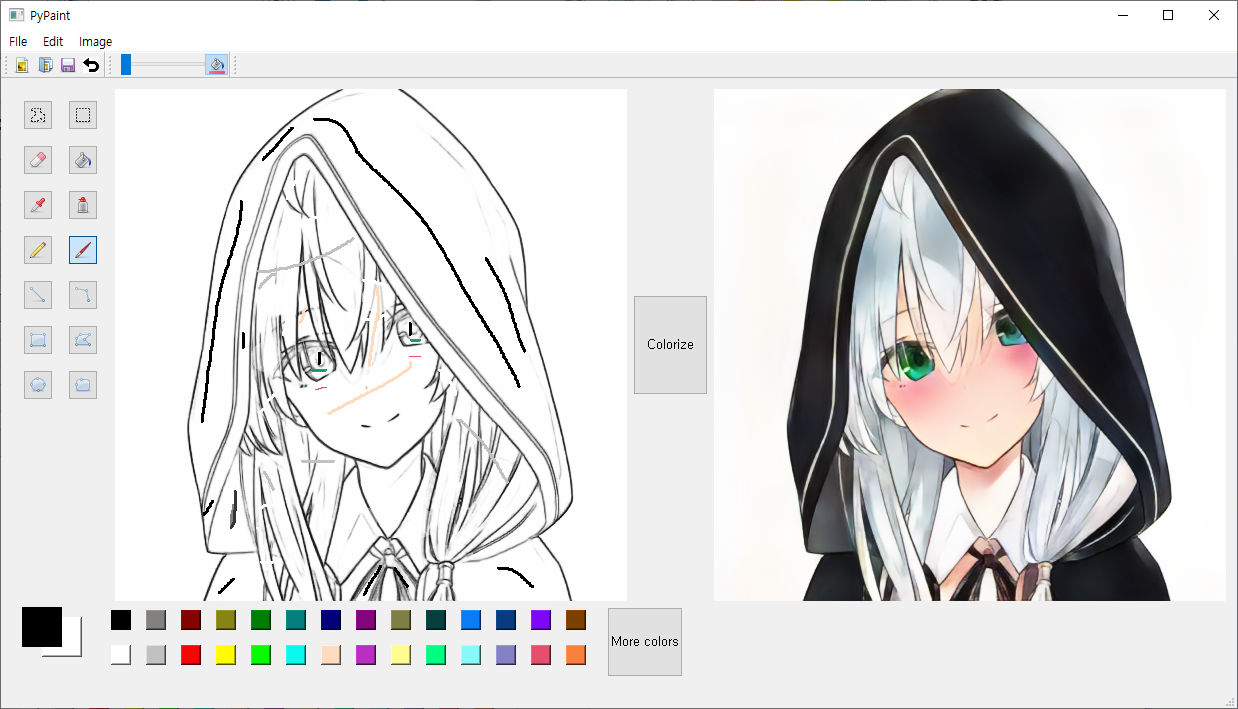Select the spring green swatch
The image size is (1238, 709).
436,655
